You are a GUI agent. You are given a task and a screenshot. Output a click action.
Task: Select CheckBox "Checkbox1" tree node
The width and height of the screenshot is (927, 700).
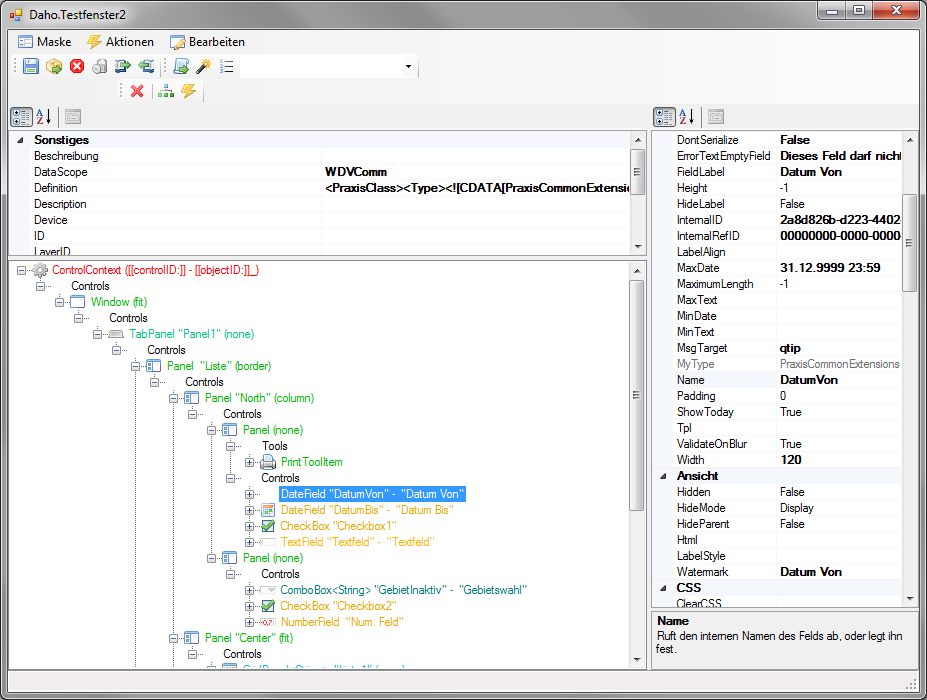point(338,526)
